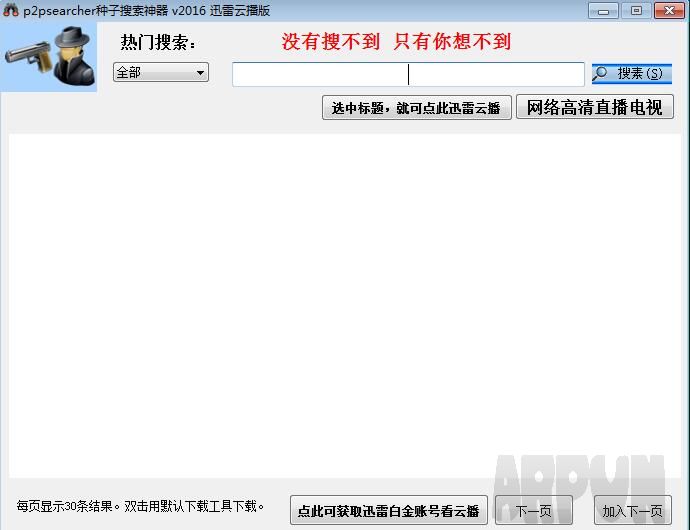Click the empty search results list area
The height and width of the screenshot is (530, 690).
click(x=345, y=306)
